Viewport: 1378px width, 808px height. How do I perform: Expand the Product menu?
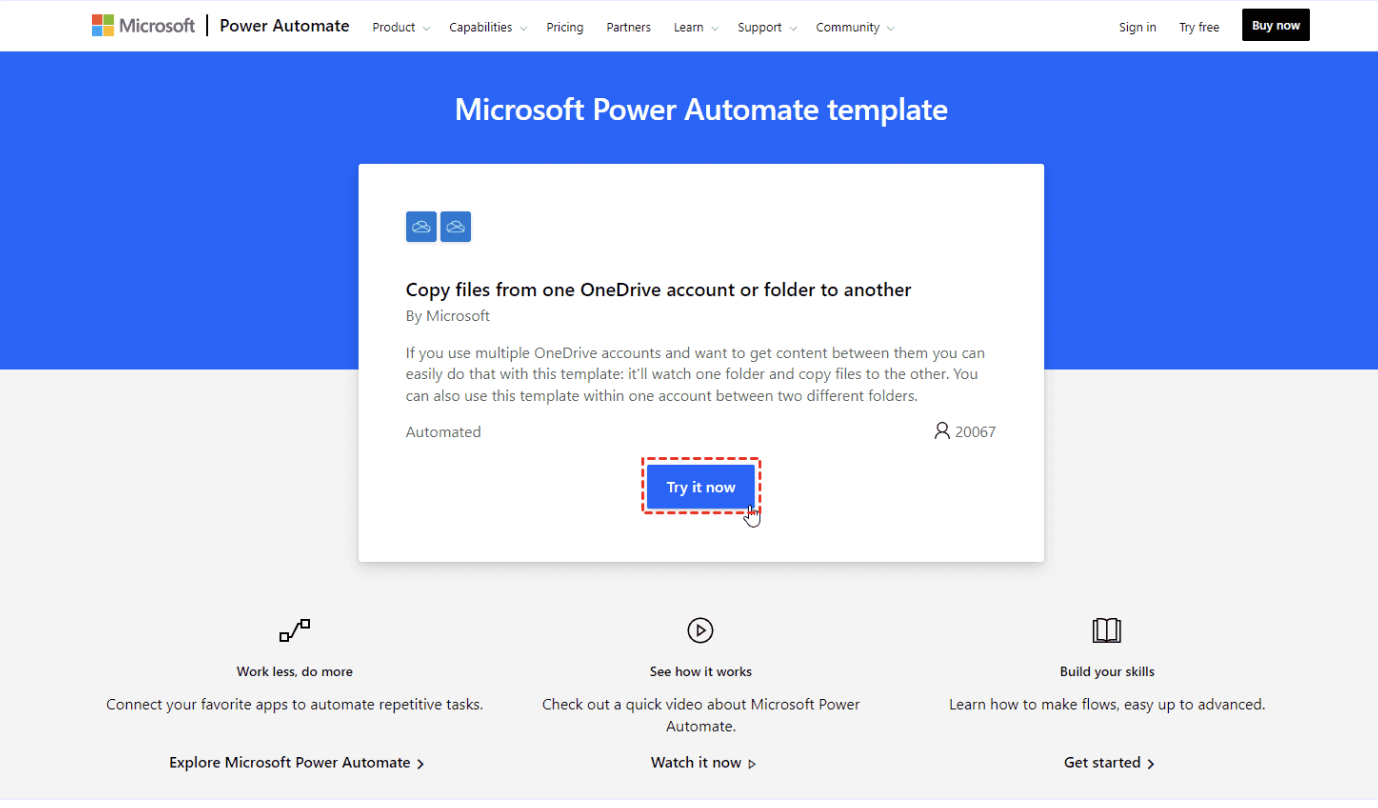click(x=401, y=27)
